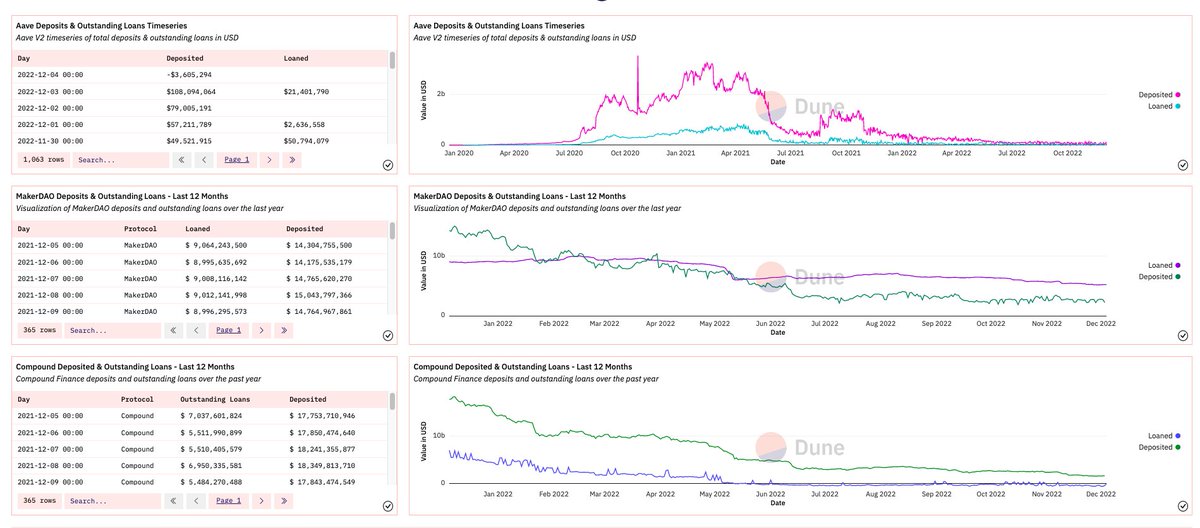Open the Page 1 link in the Aave table

pos(236,159)
